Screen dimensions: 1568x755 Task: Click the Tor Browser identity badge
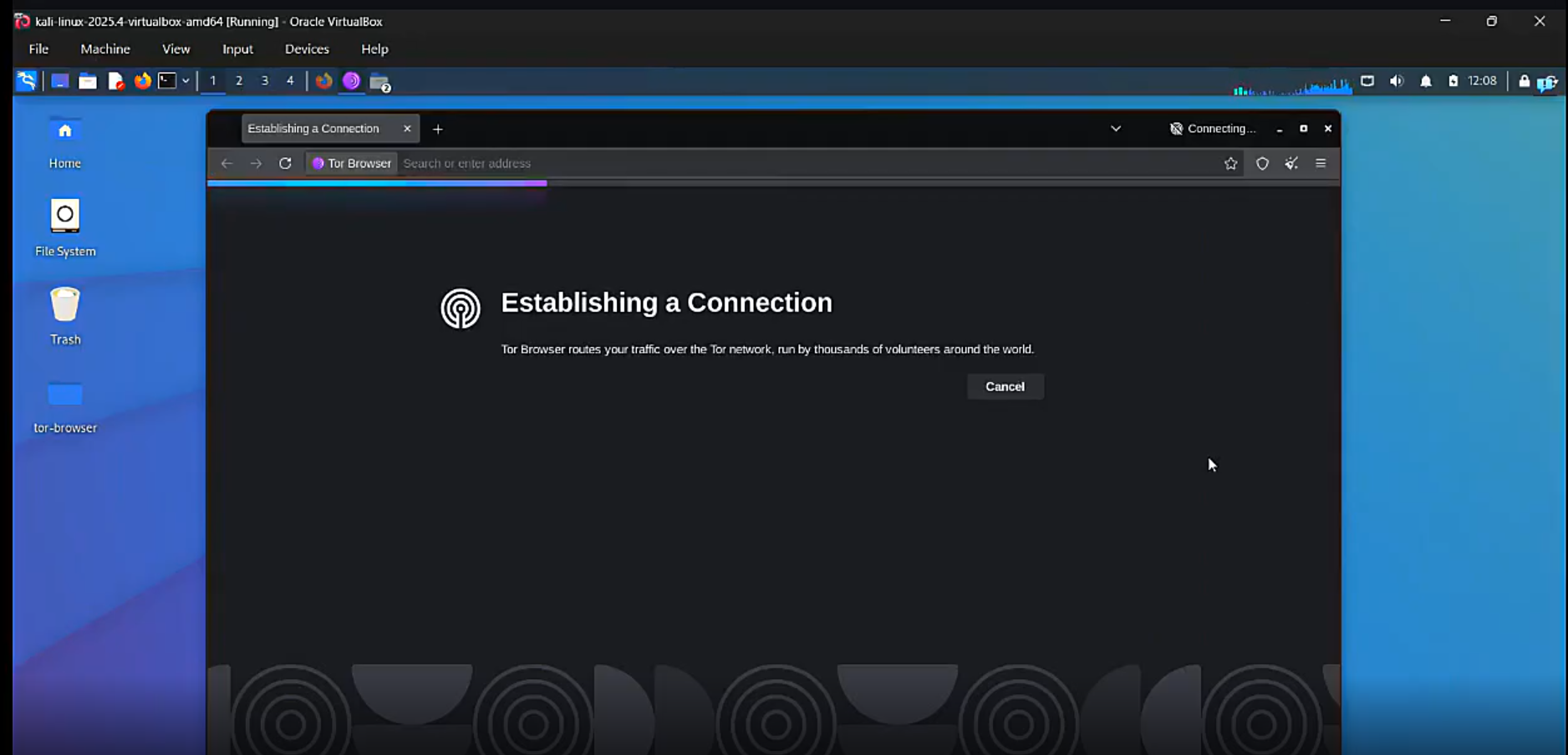tap(352, 164)
